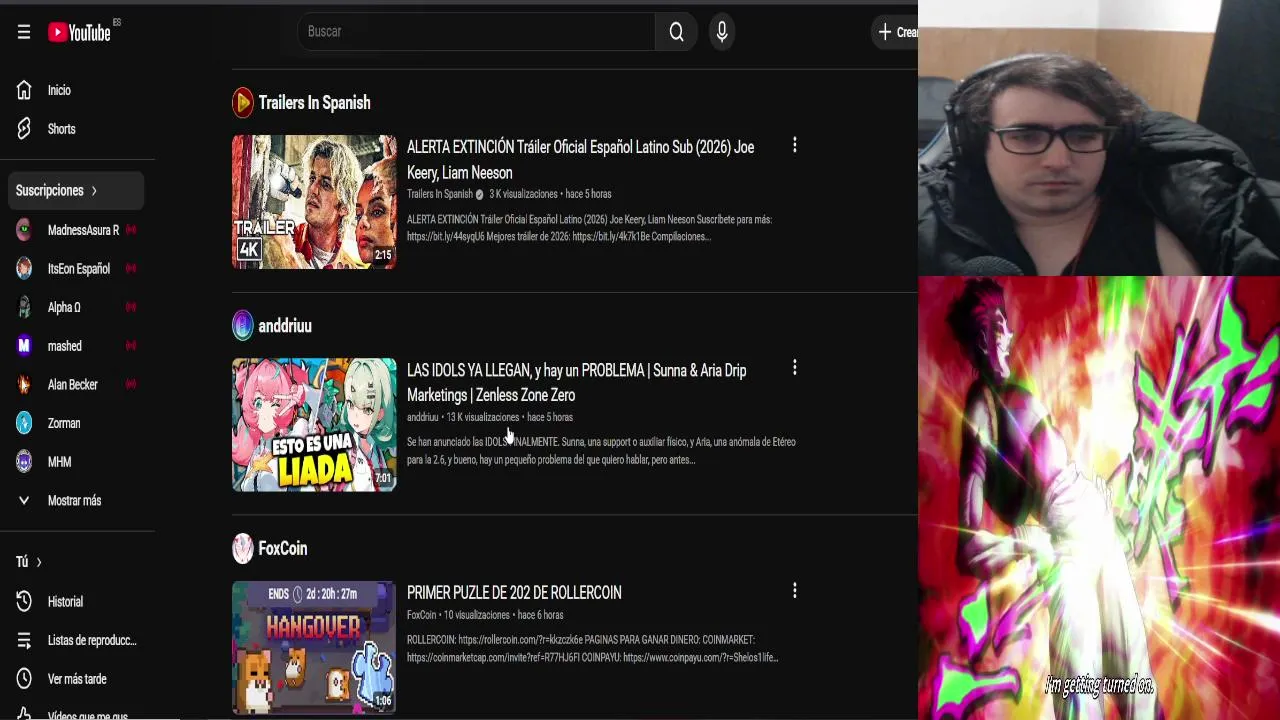Click Alpha Ω avatar icon
Image resolution: width=1280 pixels, height=720 pixels.
pyautogui.click(x=24, y=307)
